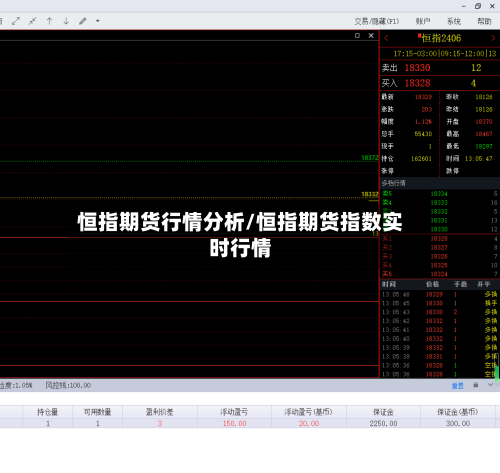Image resolution: width=500 pixels, height=473 pixels.
Task: Click the 价格 column header in trades list
Action: [432, 284]
